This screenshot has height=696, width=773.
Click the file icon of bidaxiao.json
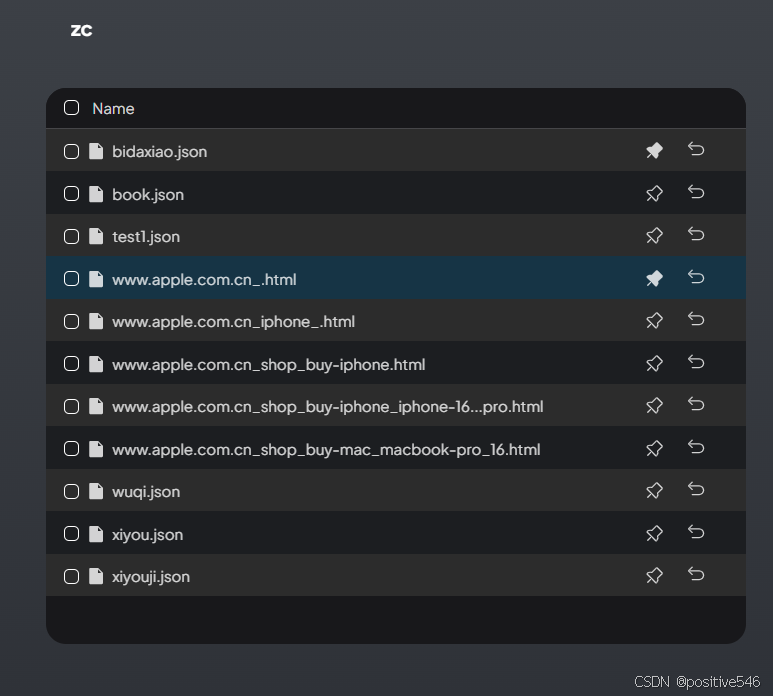(96, 151)
